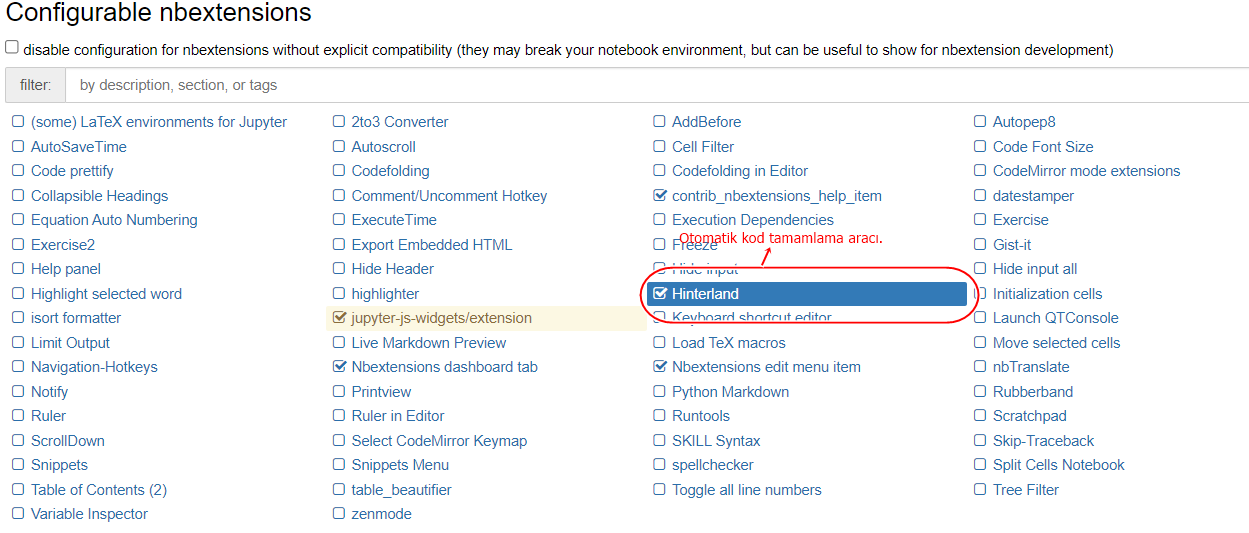Open the Collapsible Headings extension
Screen dimensions: 1249x533
click(x=99, y=196)
